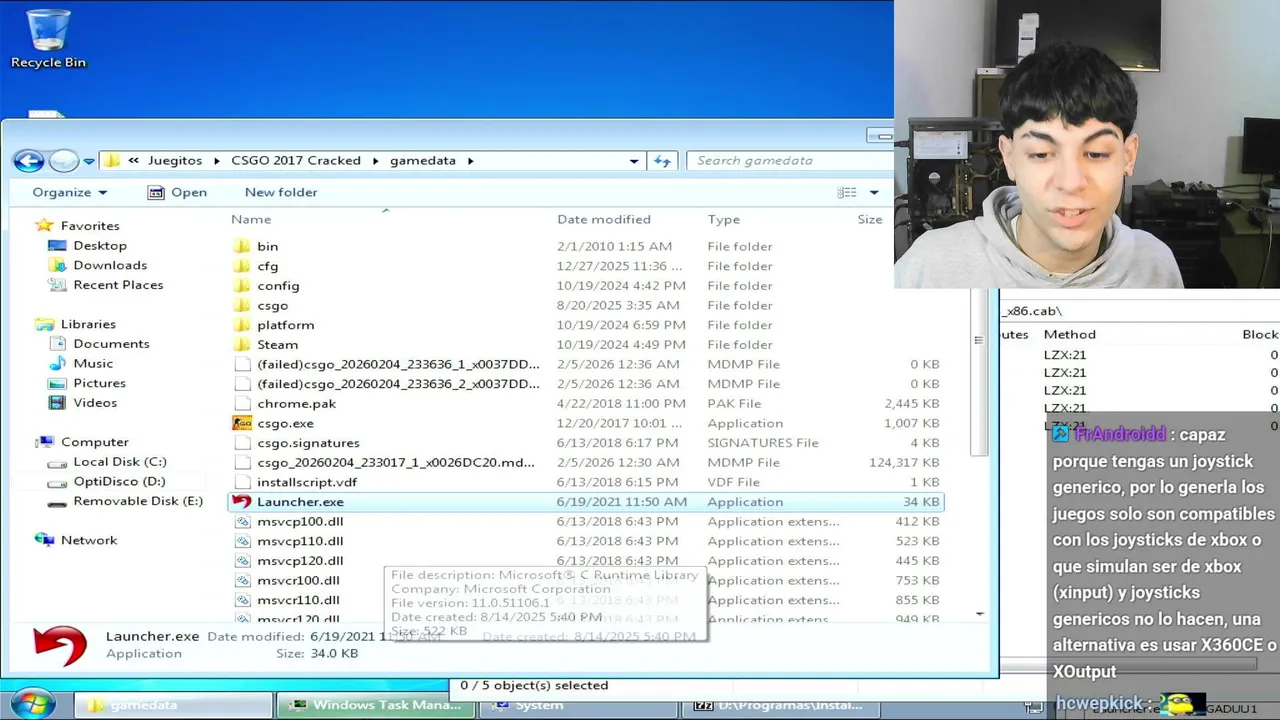Image resolution: width=1280 pixels, height=720 pixels.
Task: Open the Videos library
Action: [x=94, y=403]
